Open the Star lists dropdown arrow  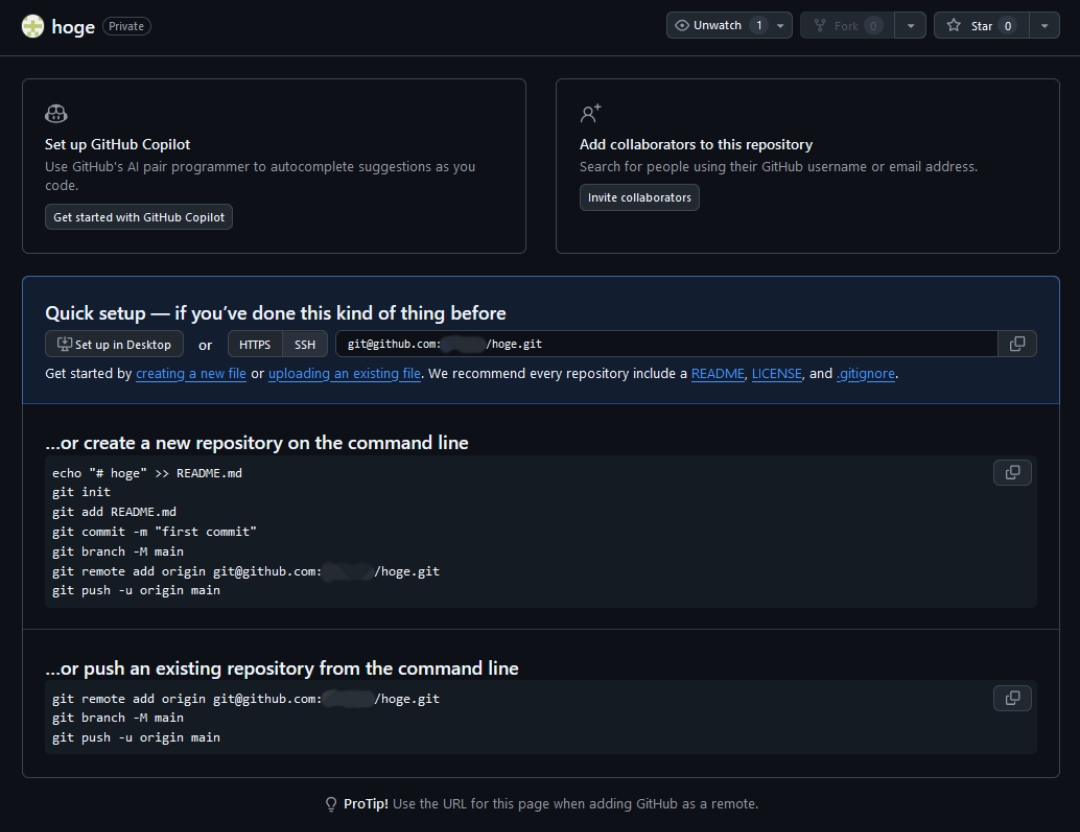1043,26
